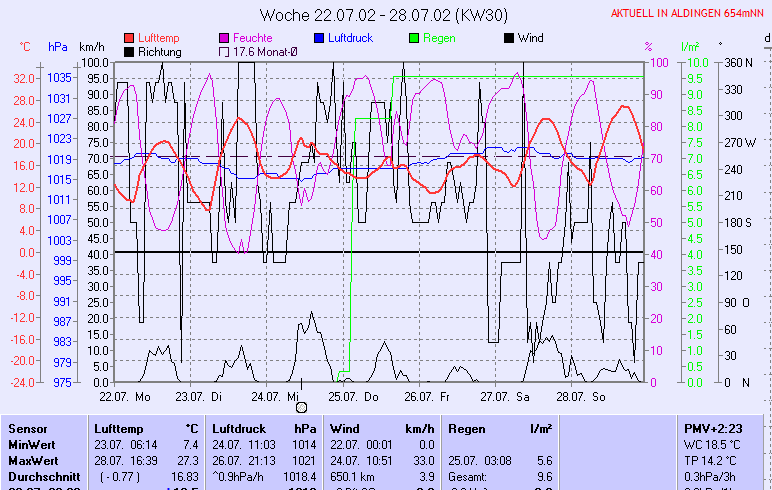
Task: Click the white 17.6 Monat-Ø legend box
Action: (x=224, y=51)
